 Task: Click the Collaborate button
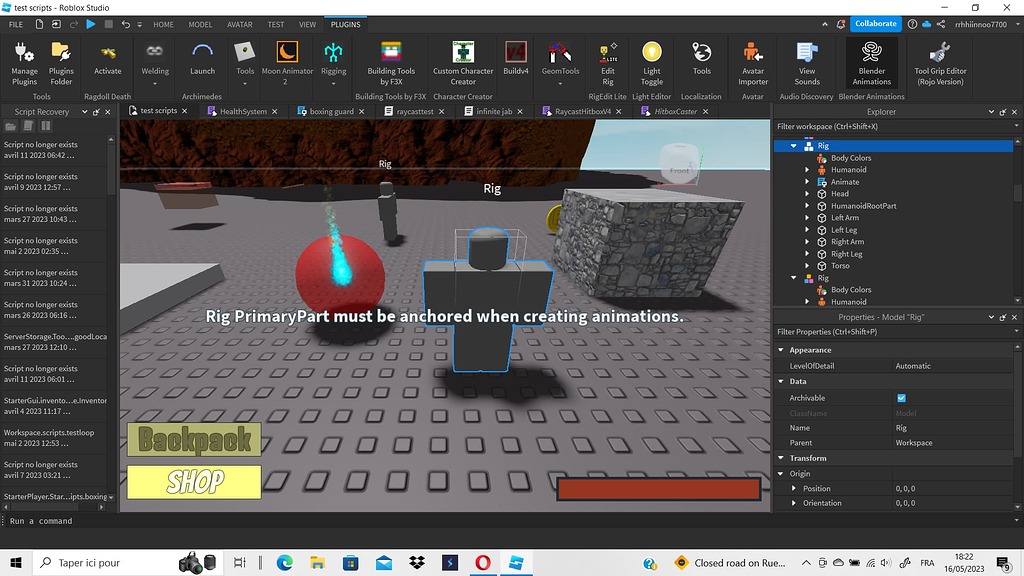pyautogui.click(x=874, y=23)
